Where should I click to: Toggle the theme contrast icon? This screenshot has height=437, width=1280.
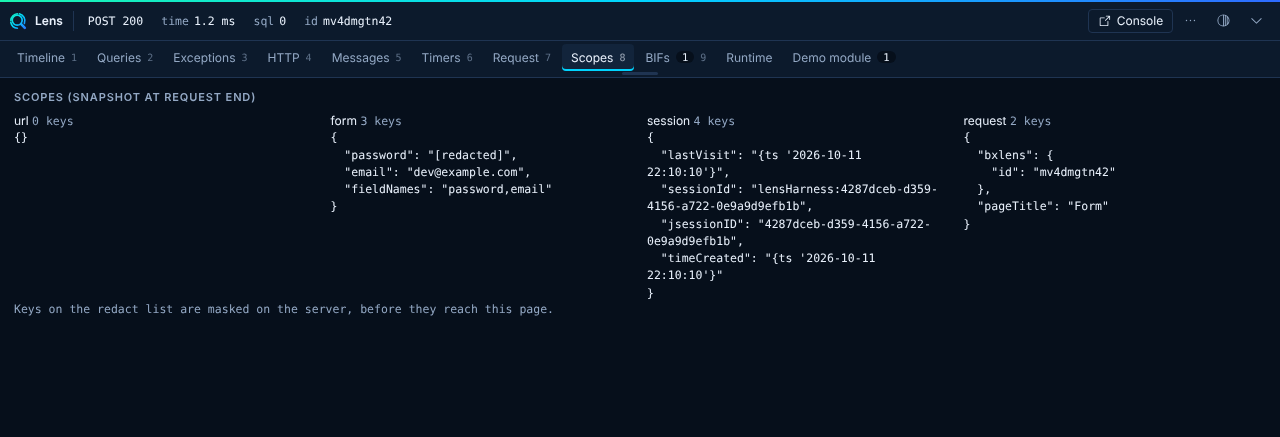coord(1223,20)
